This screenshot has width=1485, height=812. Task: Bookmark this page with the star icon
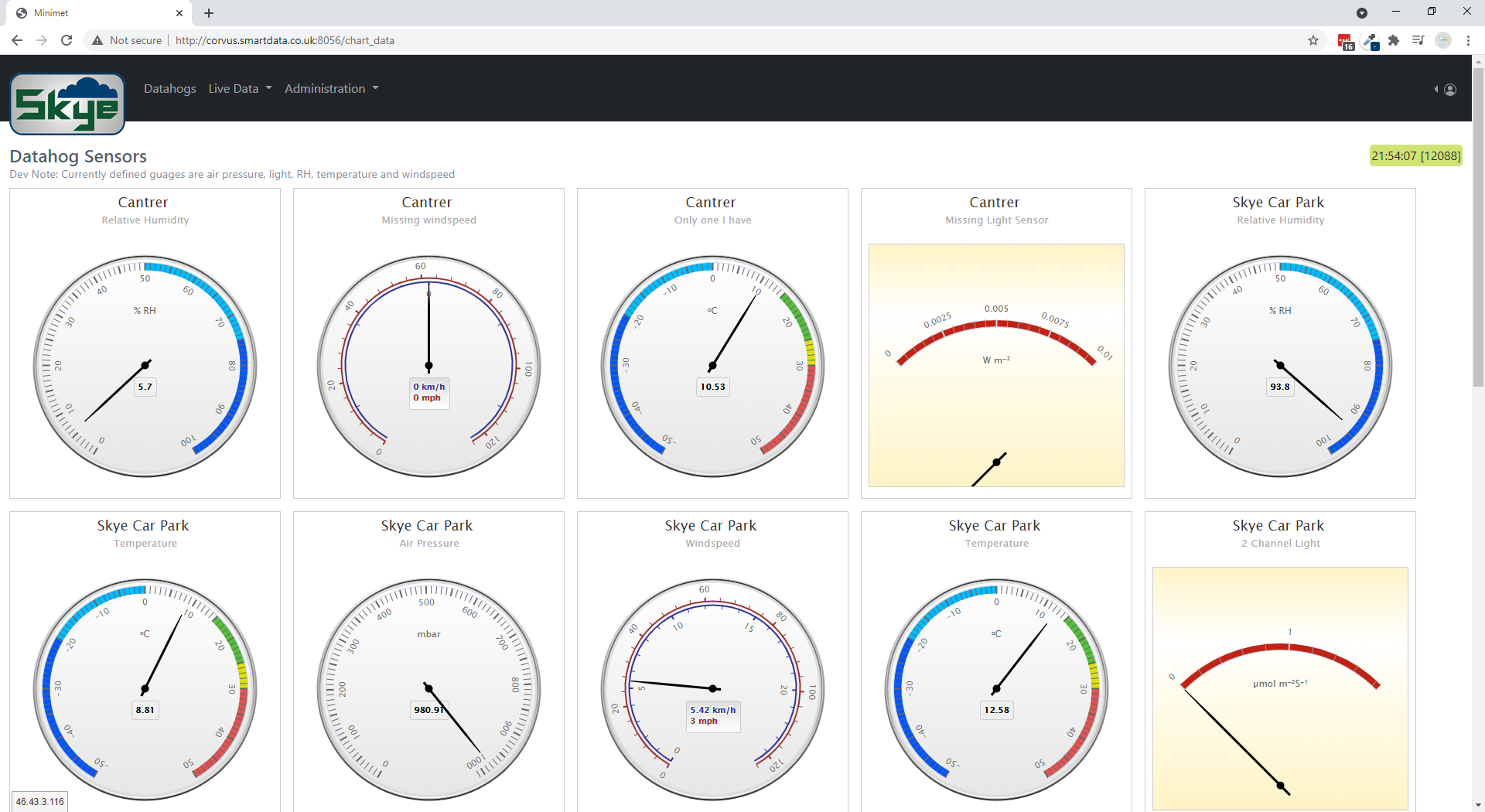pos(1313,40)
